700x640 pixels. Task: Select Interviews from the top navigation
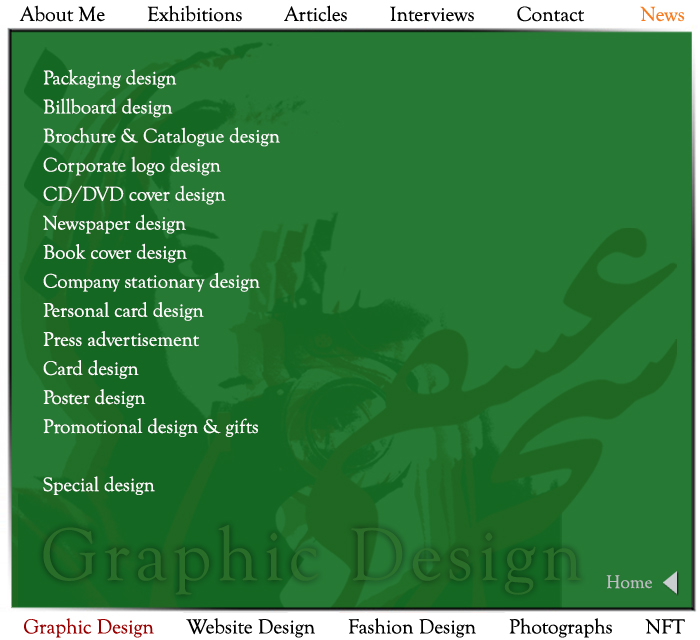(432, 15)
